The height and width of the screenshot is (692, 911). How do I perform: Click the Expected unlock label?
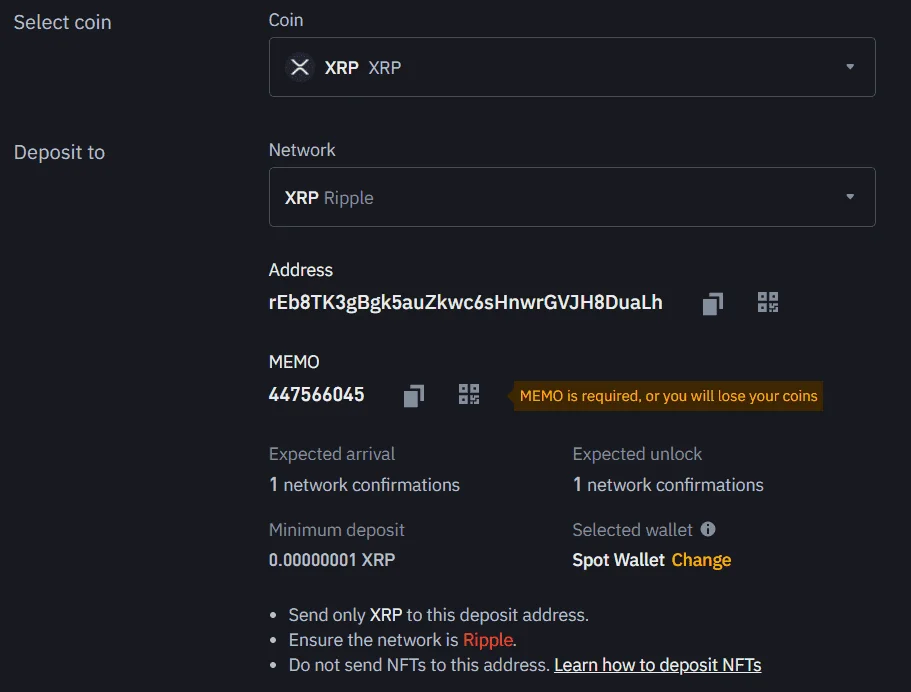point(637,454)
